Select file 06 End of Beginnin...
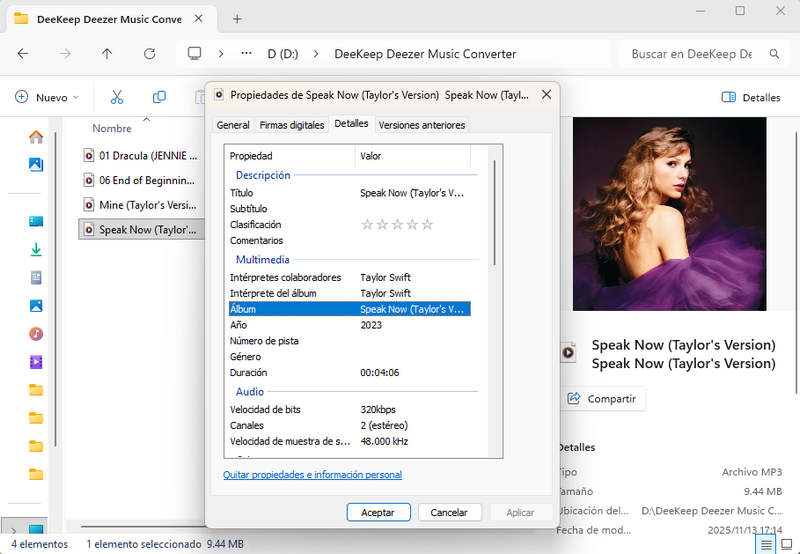 141,180
